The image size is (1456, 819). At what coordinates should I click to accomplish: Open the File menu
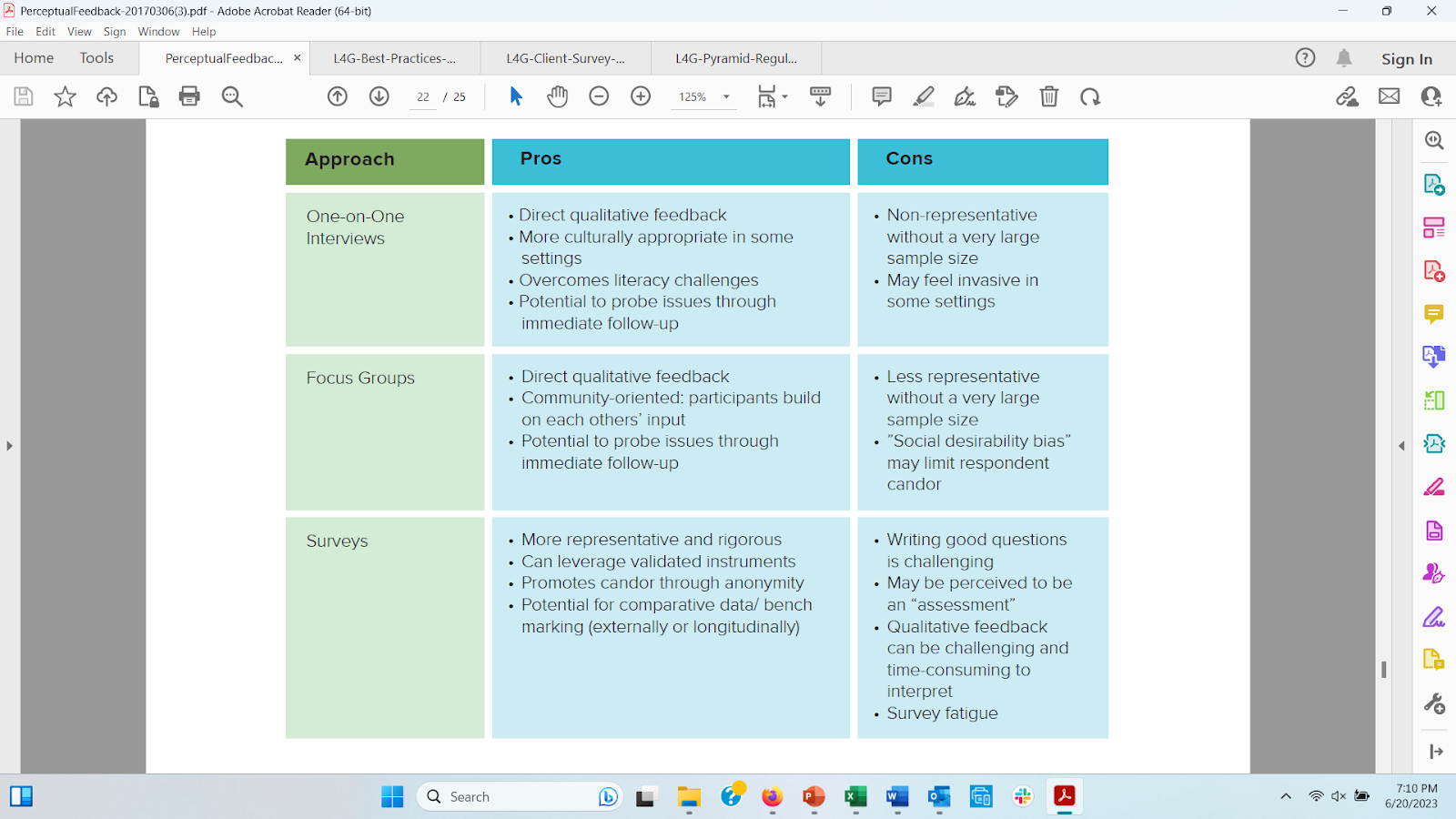[15, 32]
